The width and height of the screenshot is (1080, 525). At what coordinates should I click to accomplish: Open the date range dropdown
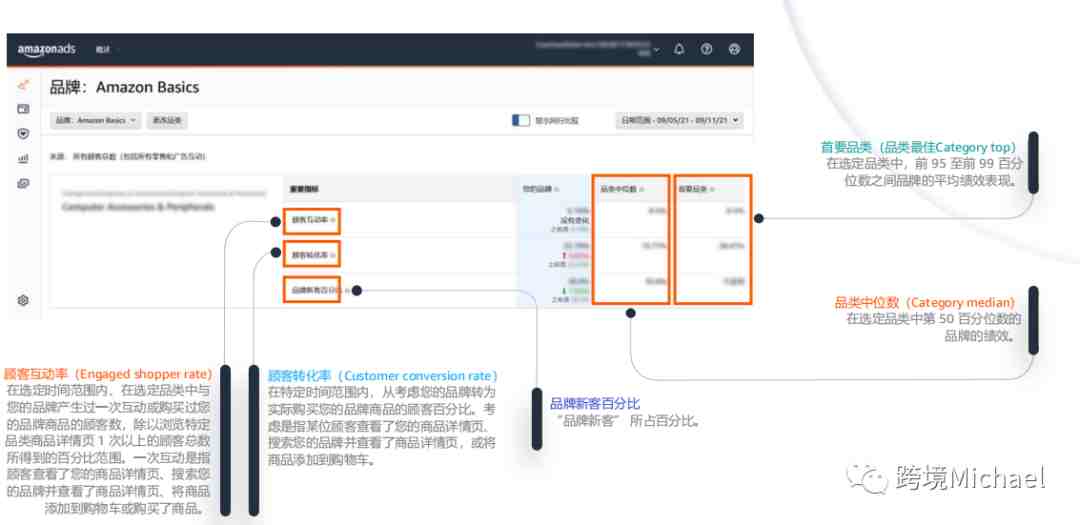click(x=679, y=120)
